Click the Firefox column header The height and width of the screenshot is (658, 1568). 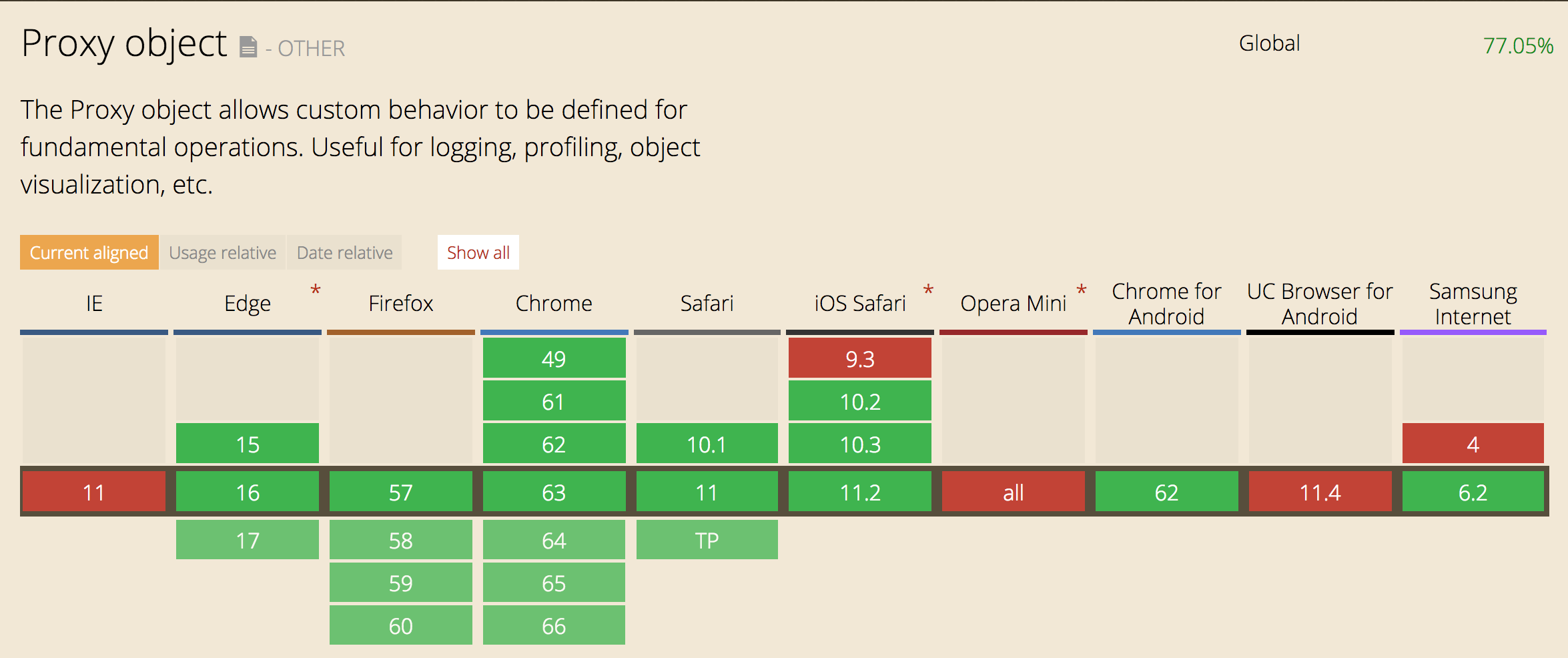click(401, 304)
